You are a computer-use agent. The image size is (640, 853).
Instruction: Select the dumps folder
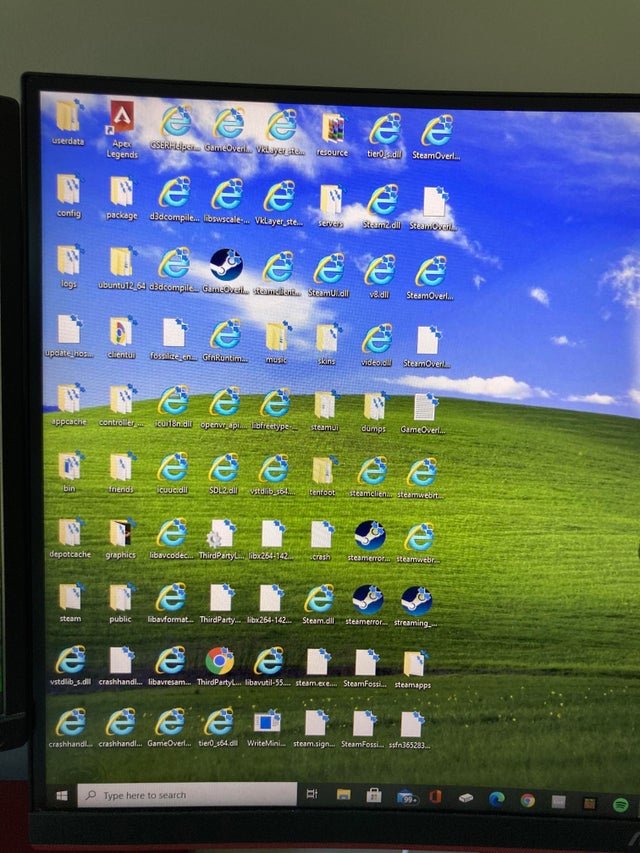pos(374,407)
